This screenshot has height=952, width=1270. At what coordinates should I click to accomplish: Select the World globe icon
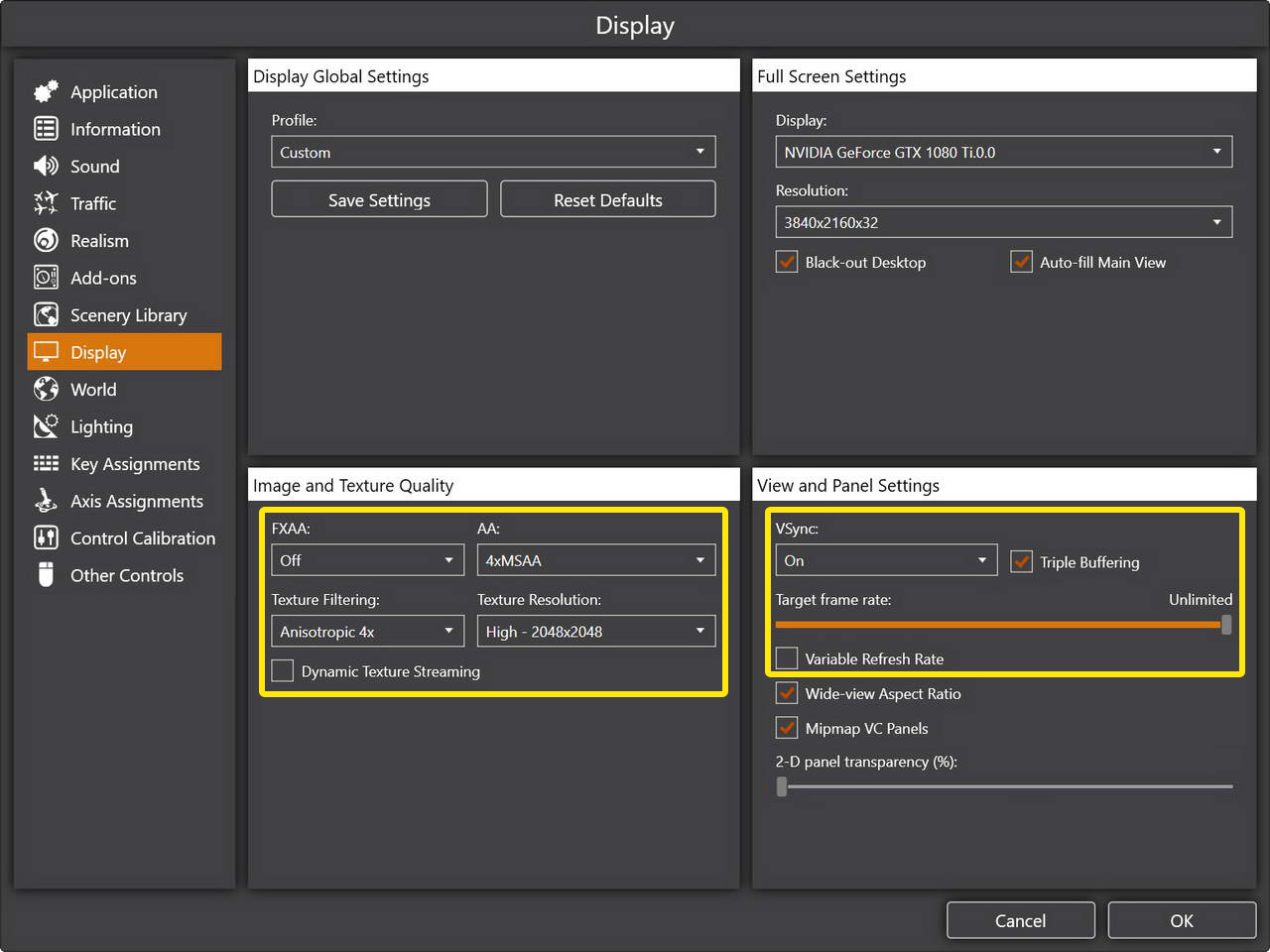tap(46, 390)
